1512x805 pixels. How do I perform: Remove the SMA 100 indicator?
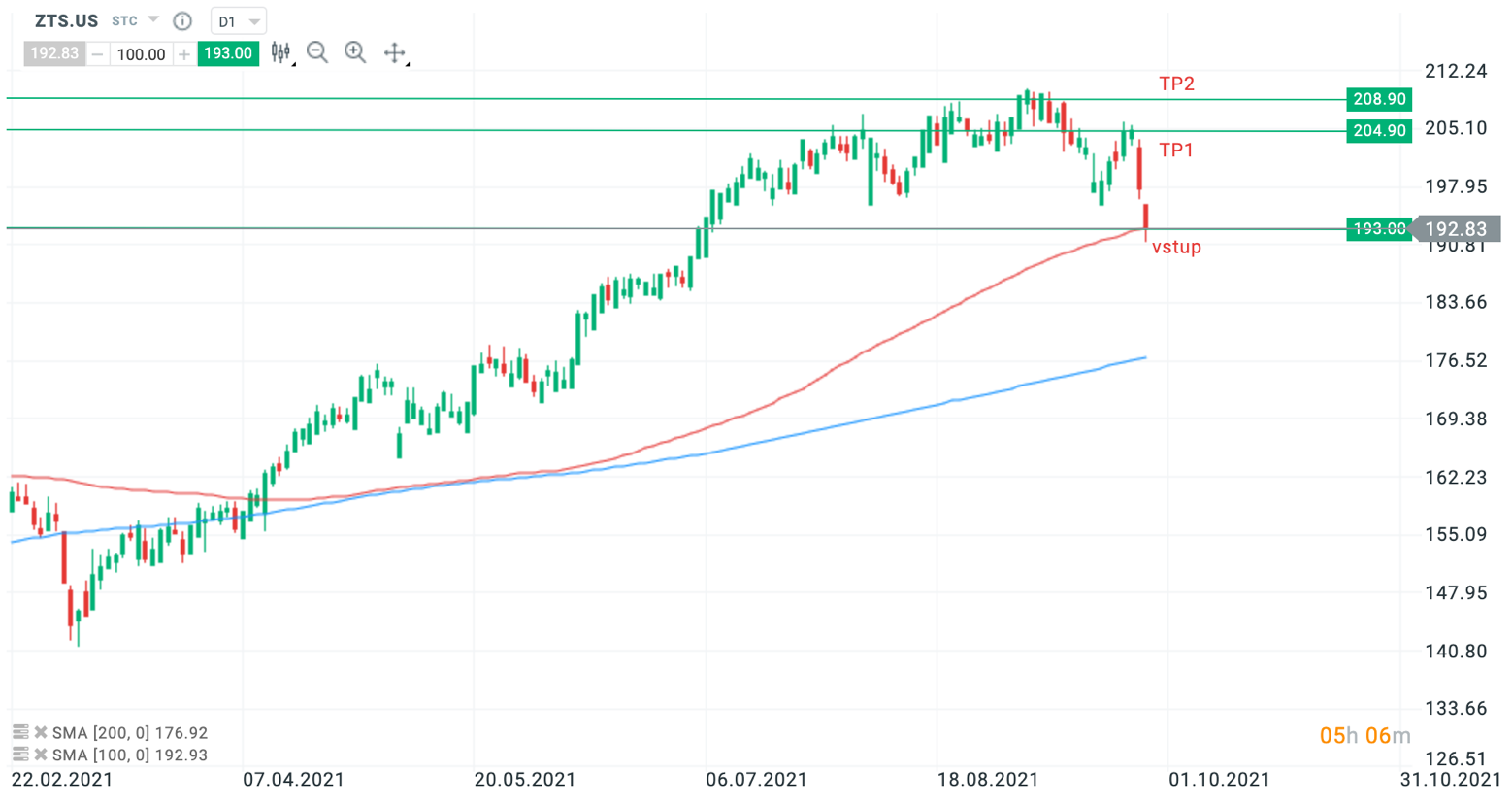pos(41,755)
